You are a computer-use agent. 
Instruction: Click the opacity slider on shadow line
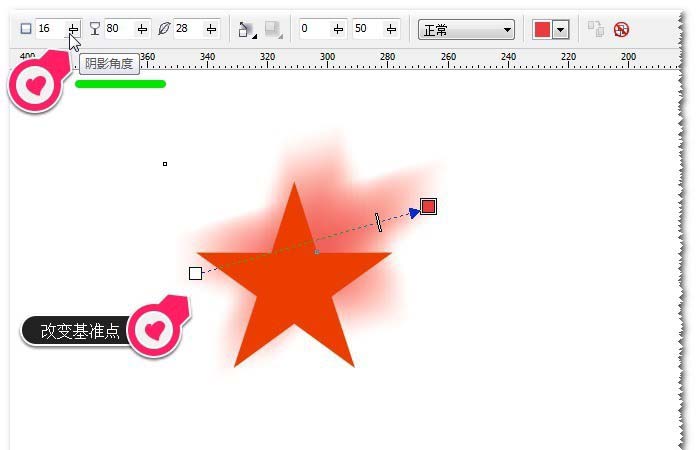point(379,222)
